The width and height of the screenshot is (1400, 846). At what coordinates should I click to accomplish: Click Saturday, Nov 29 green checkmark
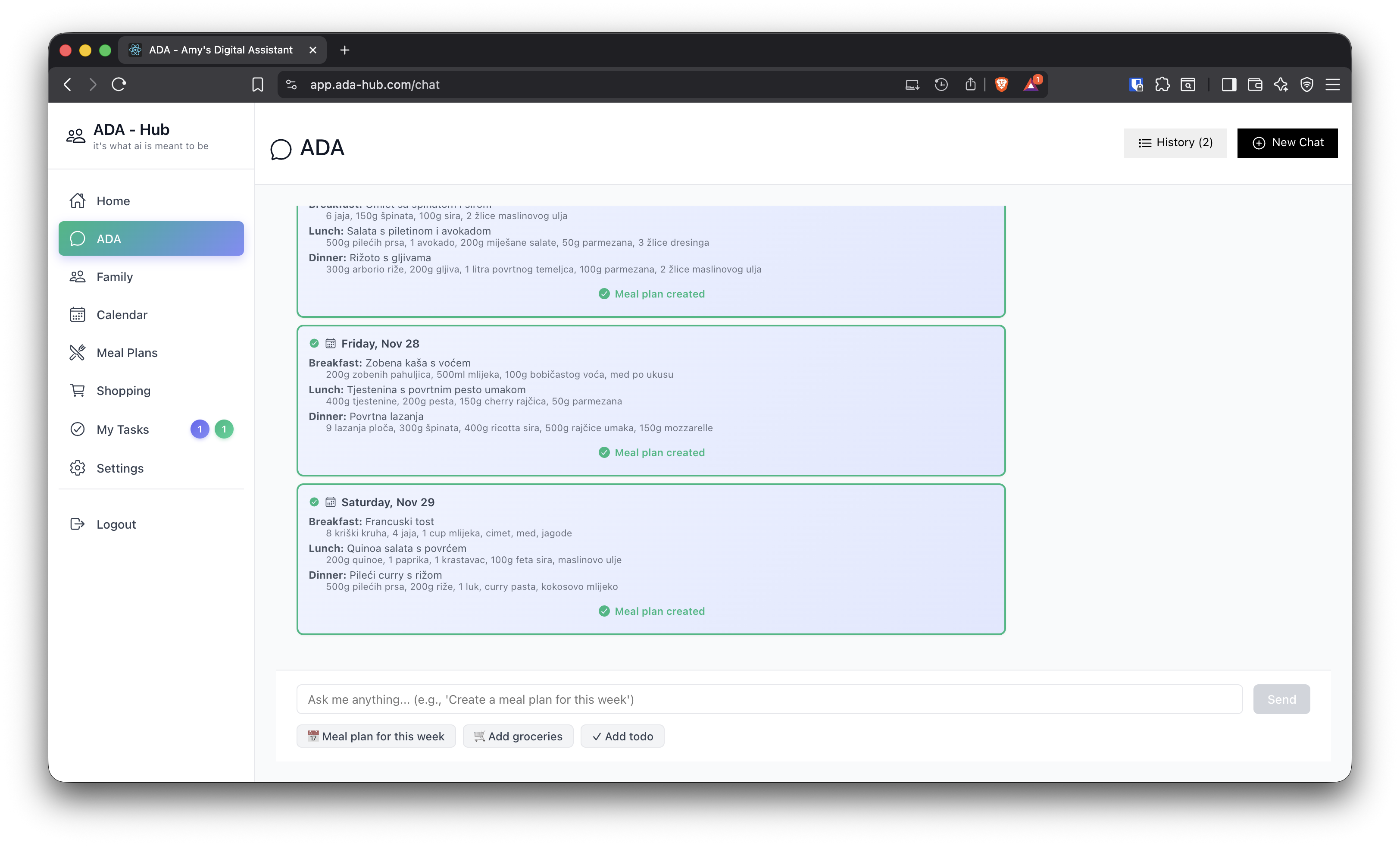tap(314, 502)
